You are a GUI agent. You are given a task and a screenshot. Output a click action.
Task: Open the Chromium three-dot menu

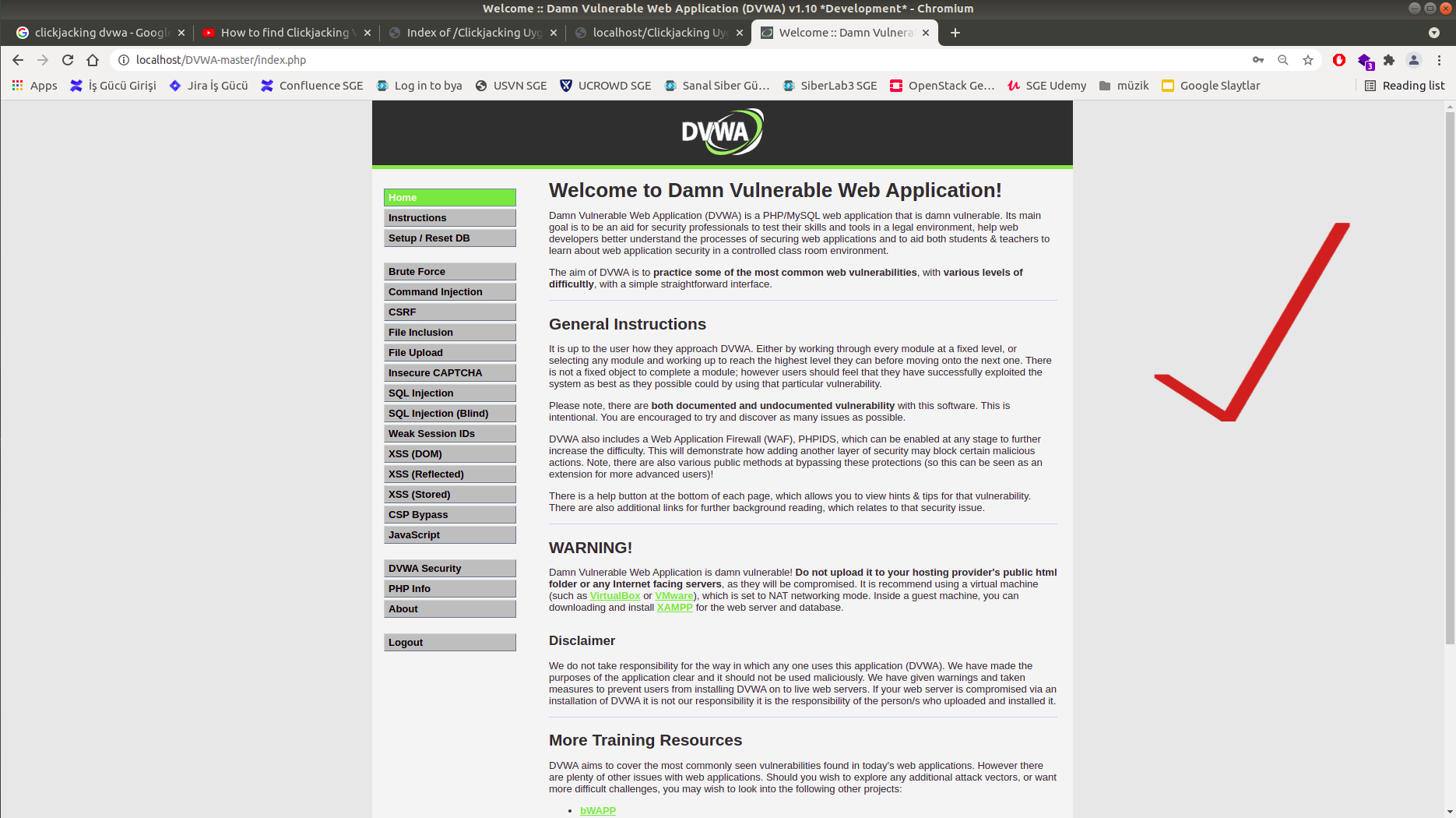(x=1439, y=60)
